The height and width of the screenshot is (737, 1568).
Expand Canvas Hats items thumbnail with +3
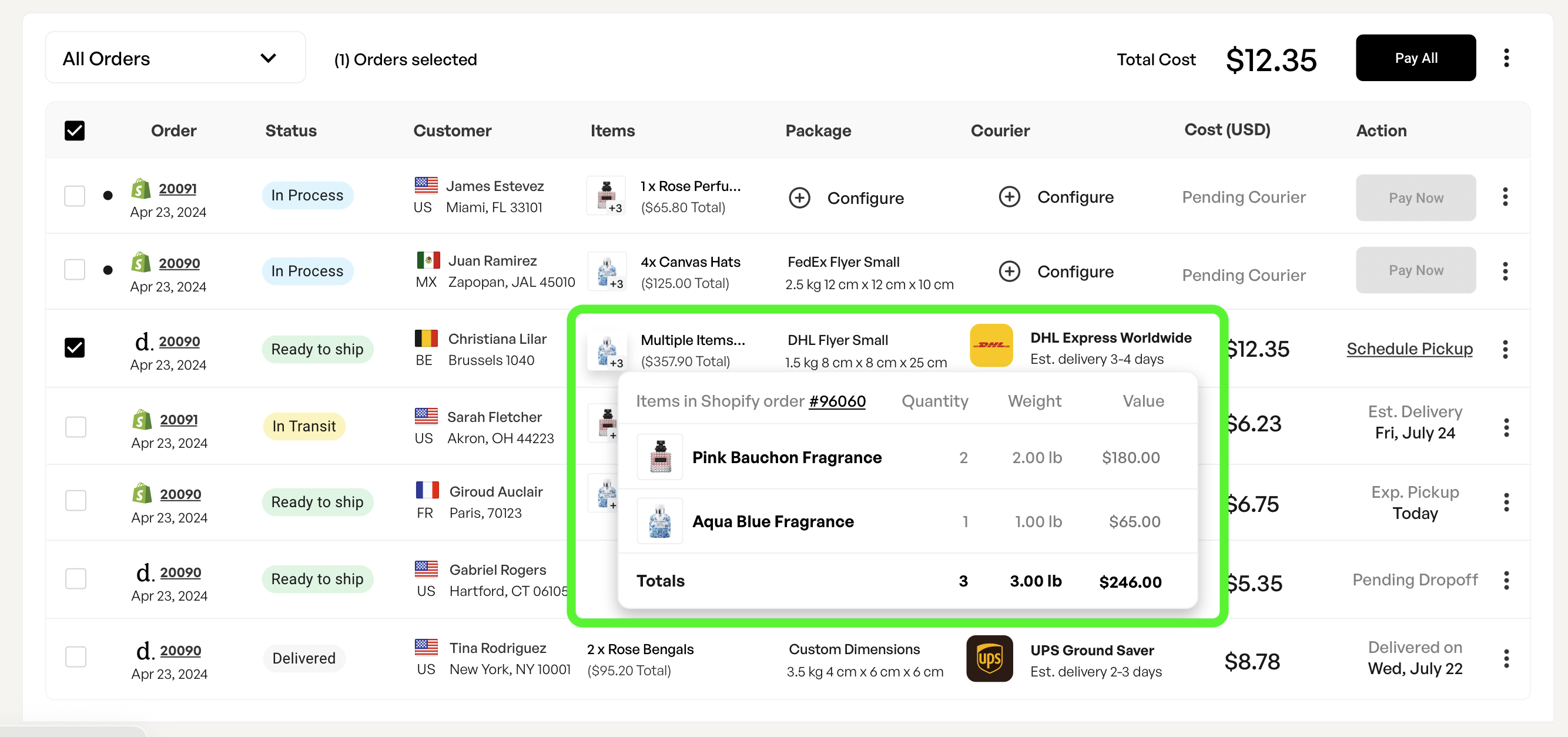607,272
